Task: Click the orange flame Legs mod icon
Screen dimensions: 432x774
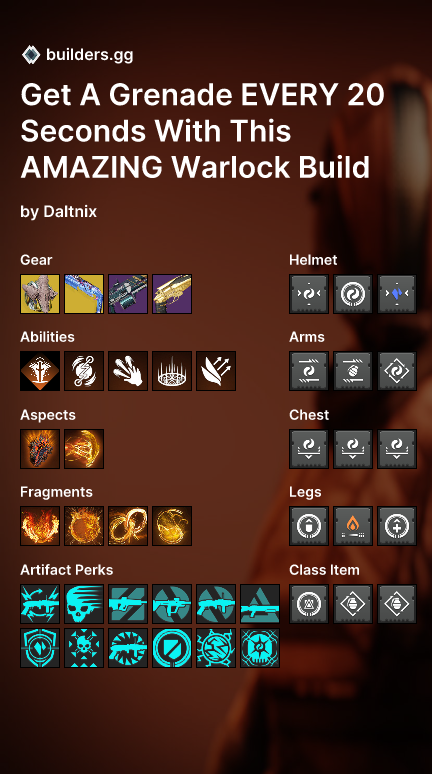Action: [353, 526]
